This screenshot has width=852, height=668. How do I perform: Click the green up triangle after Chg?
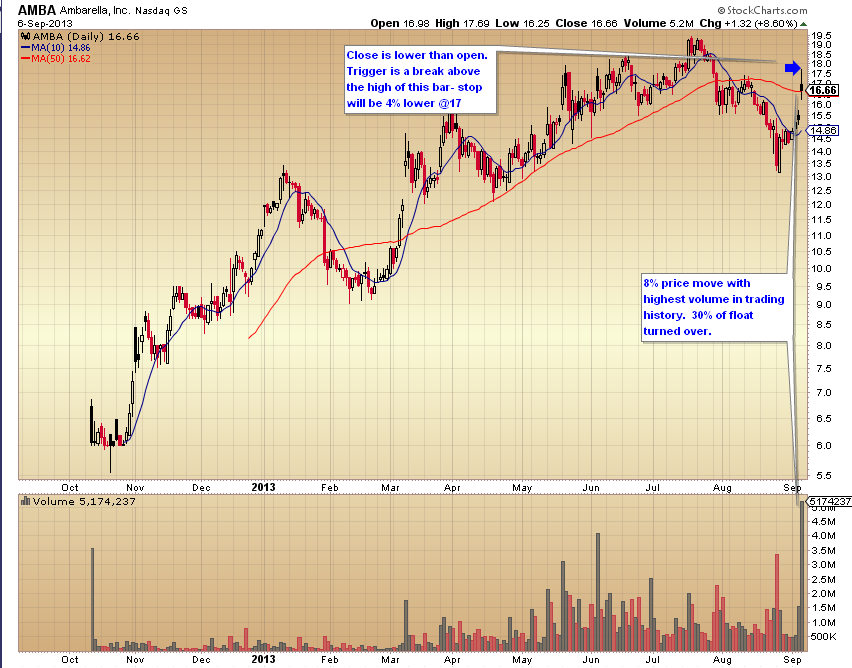[x=804, y=23]
